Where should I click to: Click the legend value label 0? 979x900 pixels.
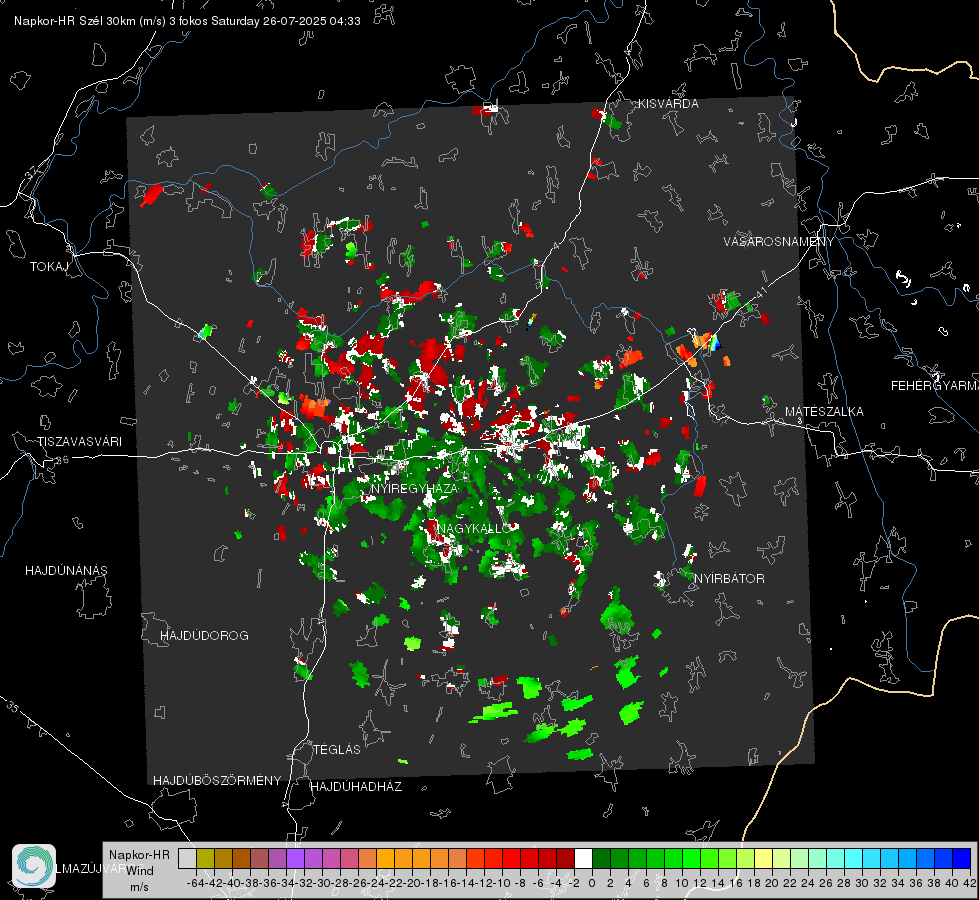592,883
